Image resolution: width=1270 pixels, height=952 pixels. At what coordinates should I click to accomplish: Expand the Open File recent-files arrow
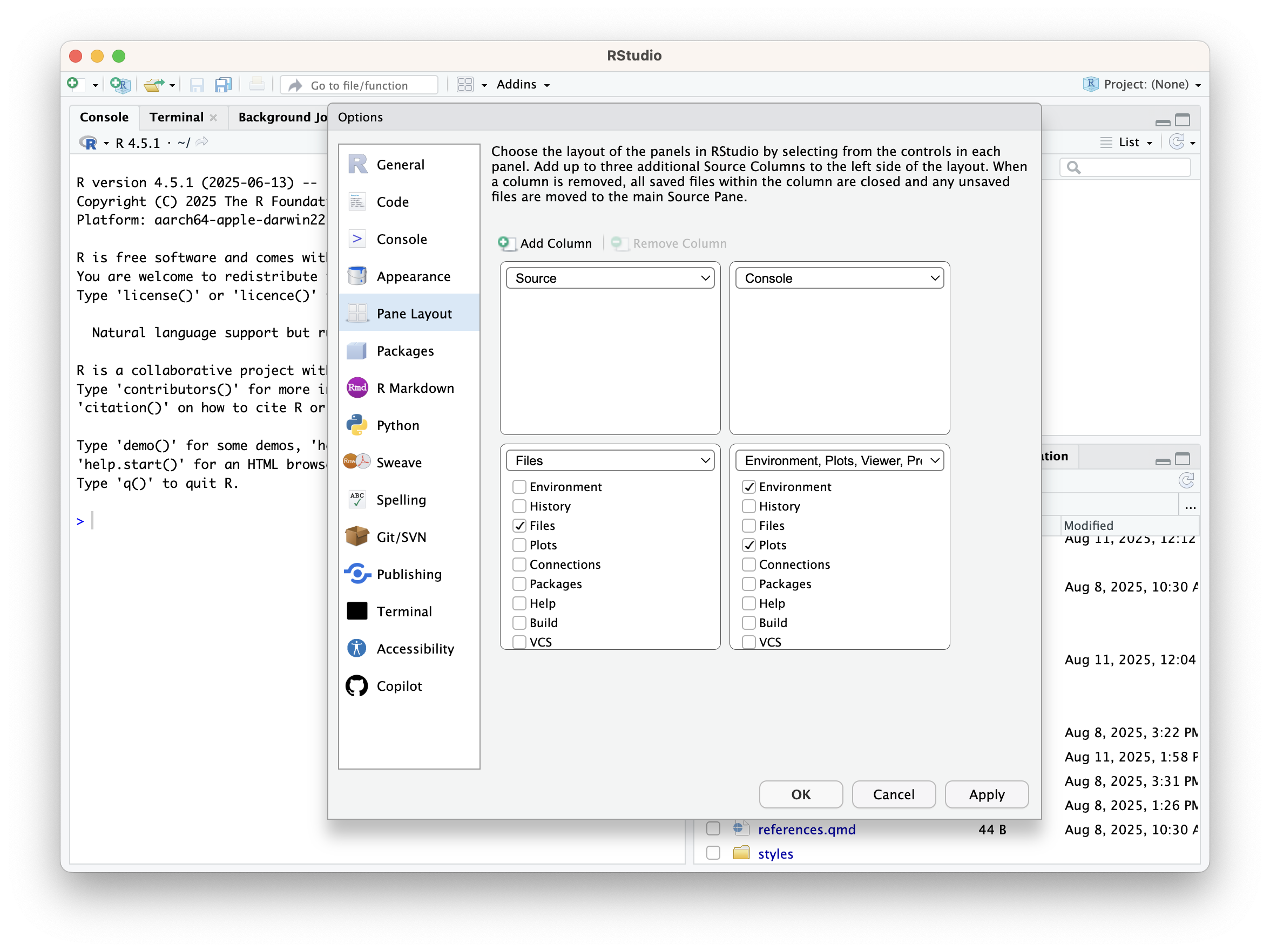(172, 85)
